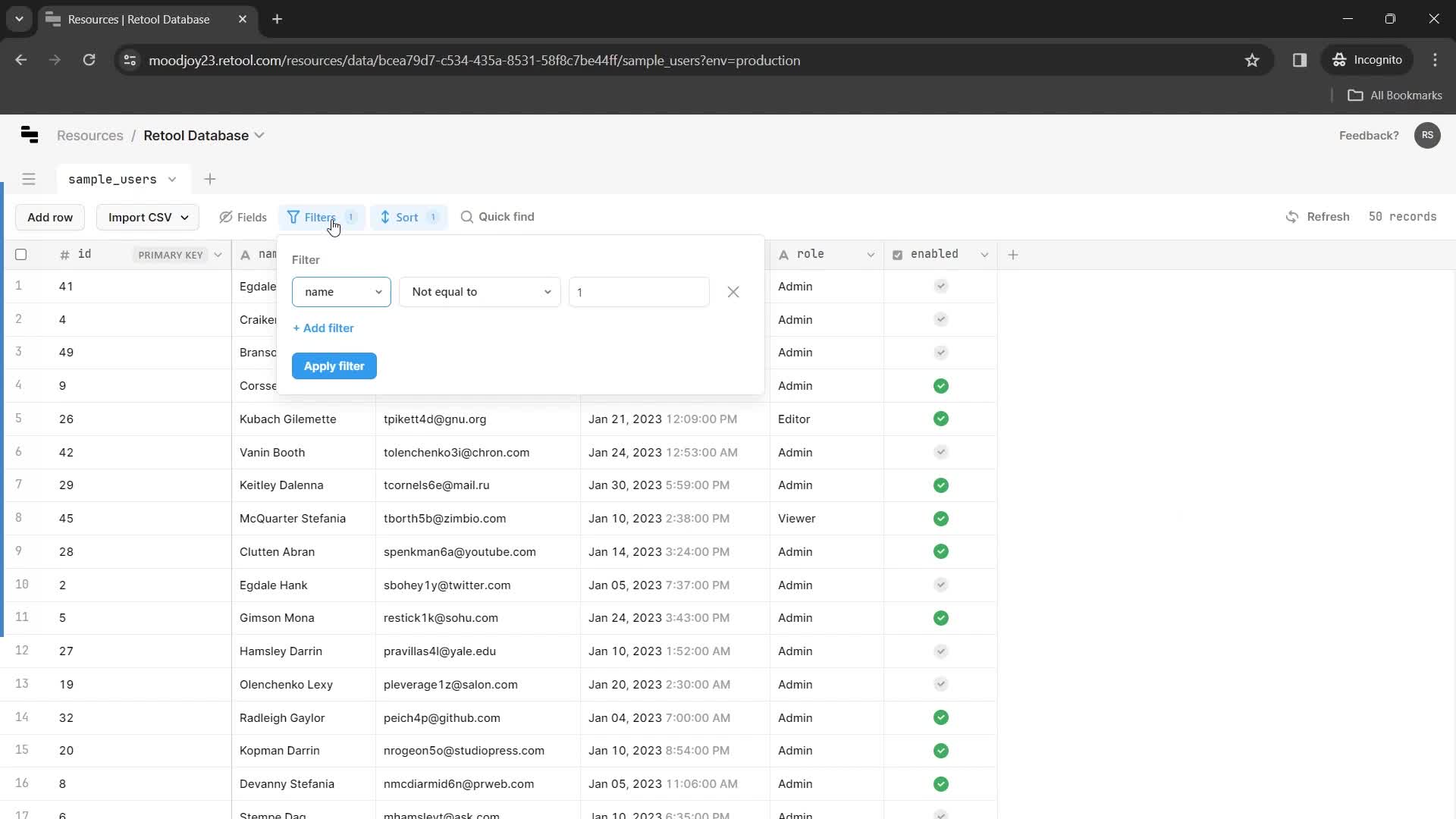1456x819 pixels.
Task: Toggle the select-all rows checkbox
Action: [21, 255]
